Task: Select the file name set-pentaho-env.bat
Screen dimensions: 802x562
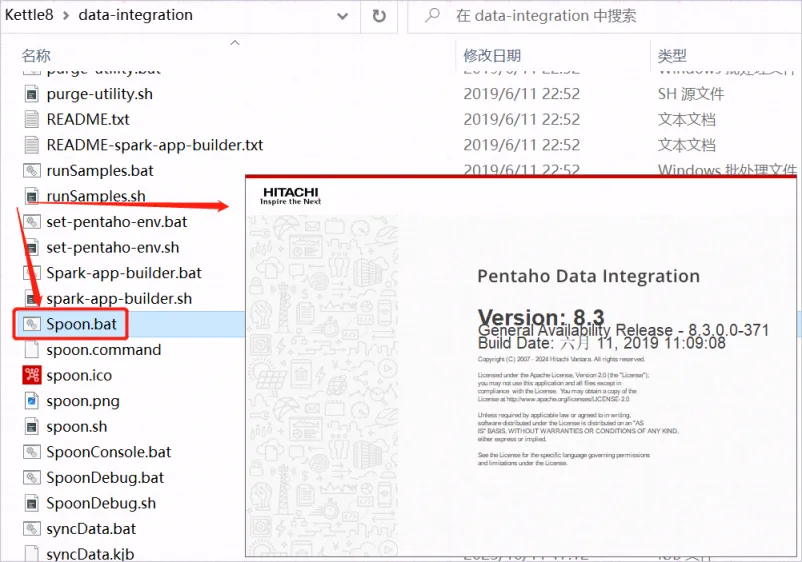Action: (x=117, y=222)
